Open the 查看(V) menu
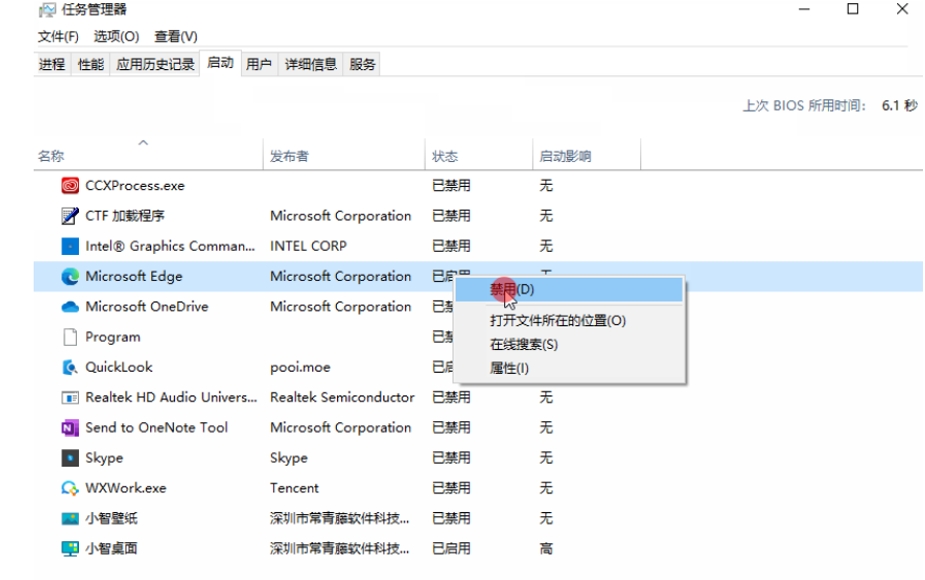Viewport: 925px width, 580px height. (176, 37)
